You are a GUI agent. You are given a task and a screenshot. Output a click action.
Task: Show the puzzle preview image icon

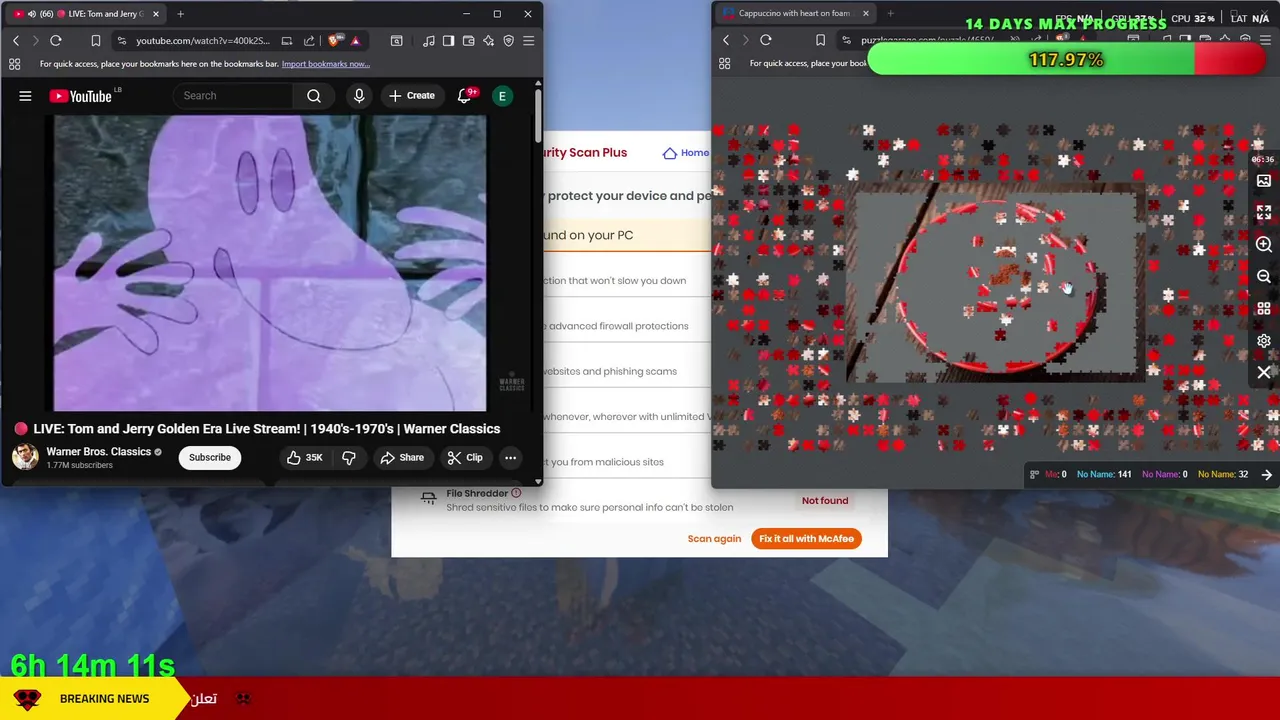[x=1264, y=181]
